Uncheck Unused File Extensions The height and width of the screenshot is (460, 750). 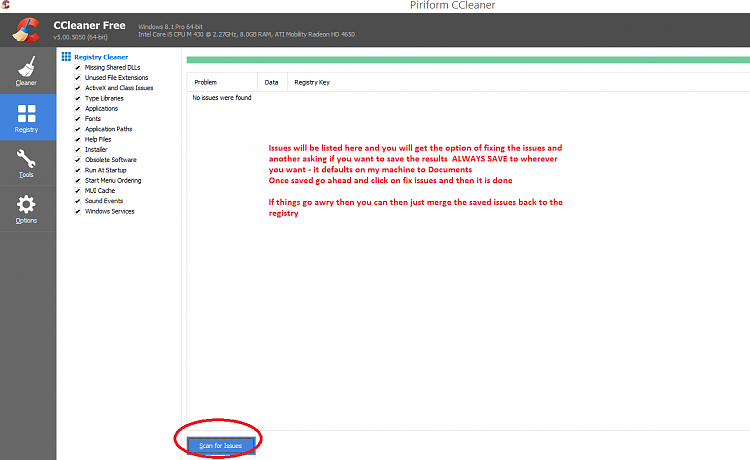click(x=77, y=77)
